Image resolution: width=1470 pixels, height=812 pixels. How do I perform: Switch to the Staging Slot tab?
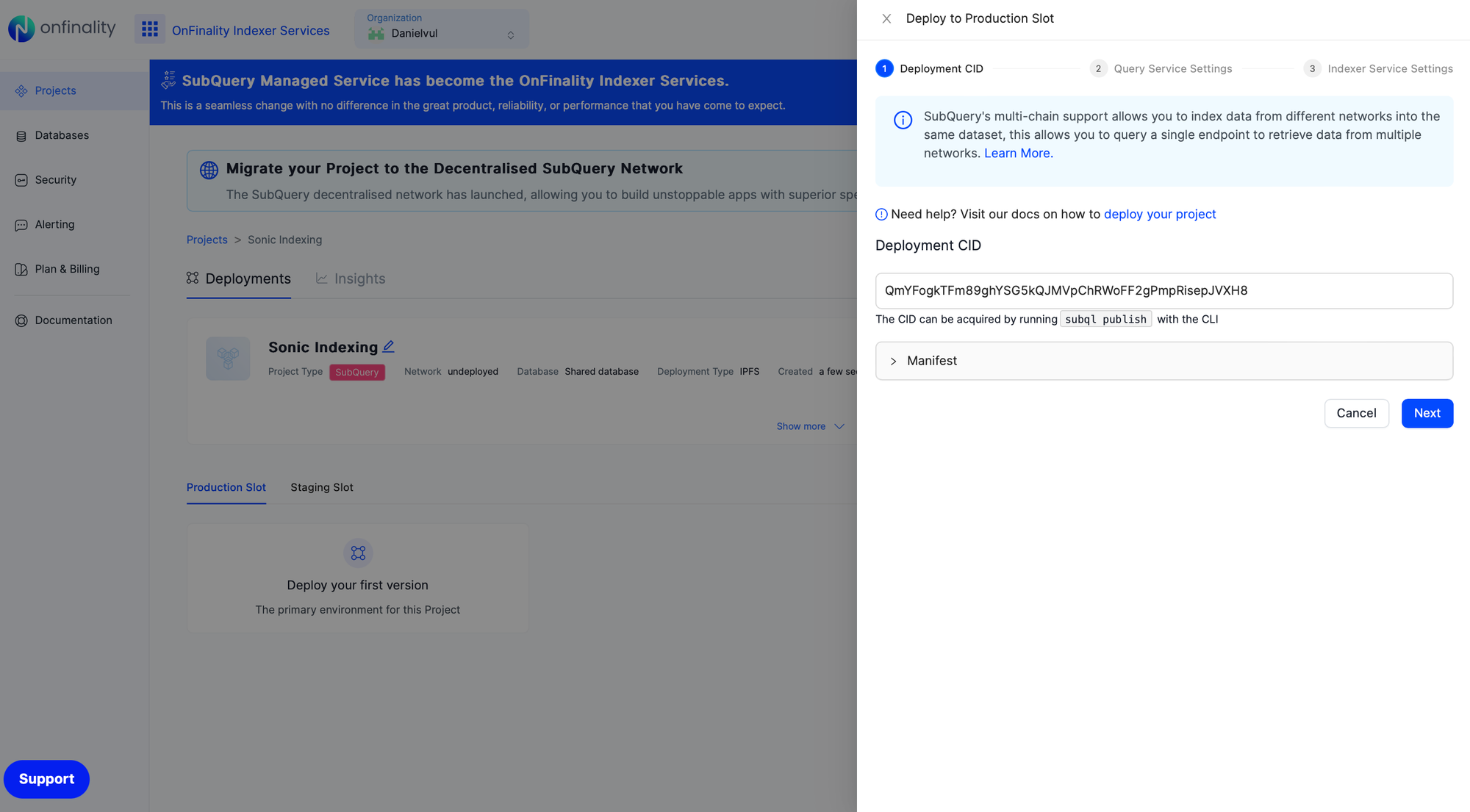[321, 487]
